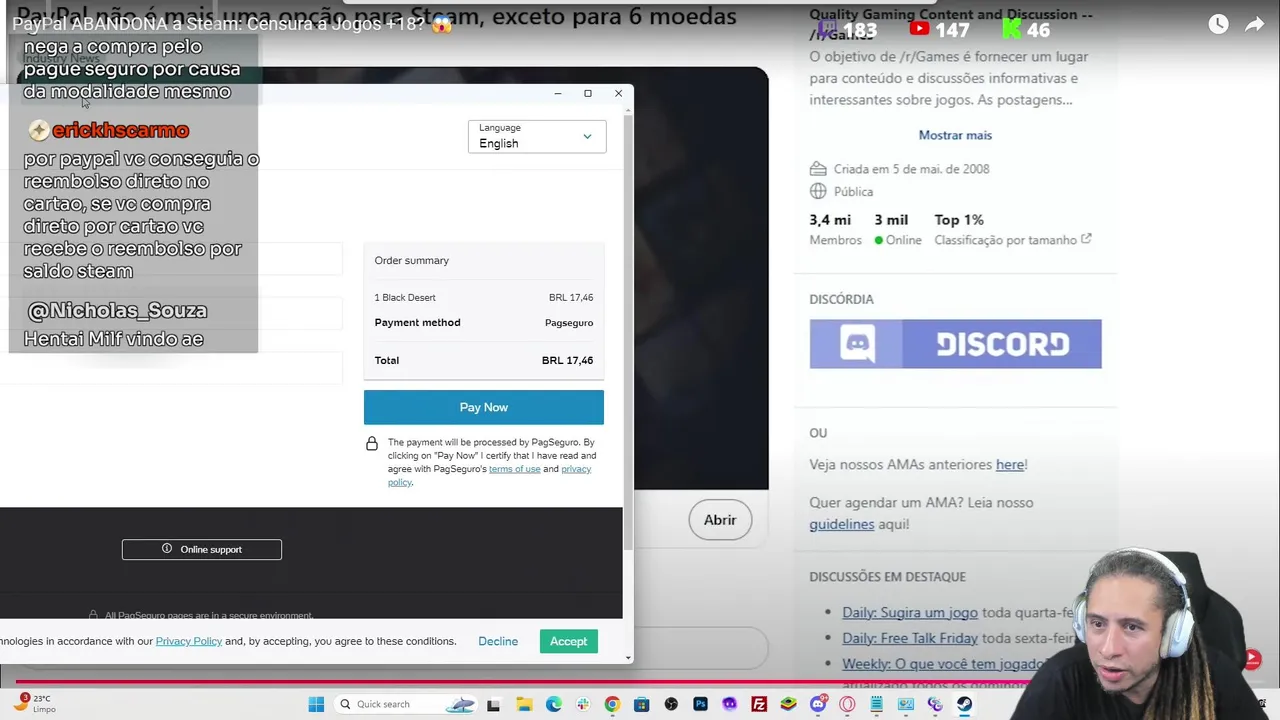Open FileZilla from the taskbar
This screenshot has height=720, width=1280.
coord(759,704)
